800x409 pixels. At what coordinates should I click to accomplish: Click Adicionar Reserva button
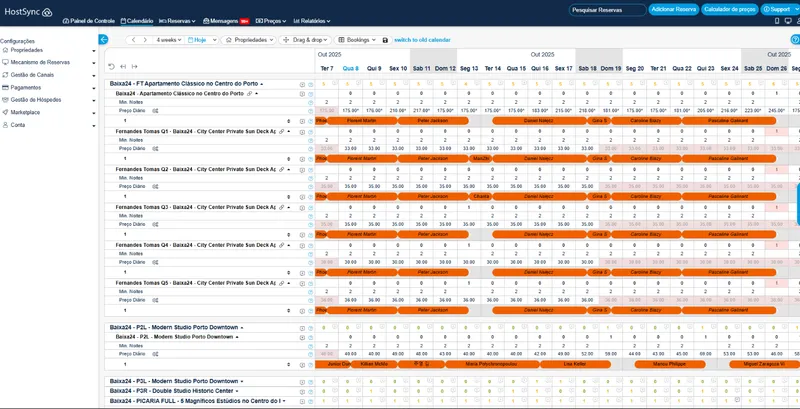pos(674,10)
